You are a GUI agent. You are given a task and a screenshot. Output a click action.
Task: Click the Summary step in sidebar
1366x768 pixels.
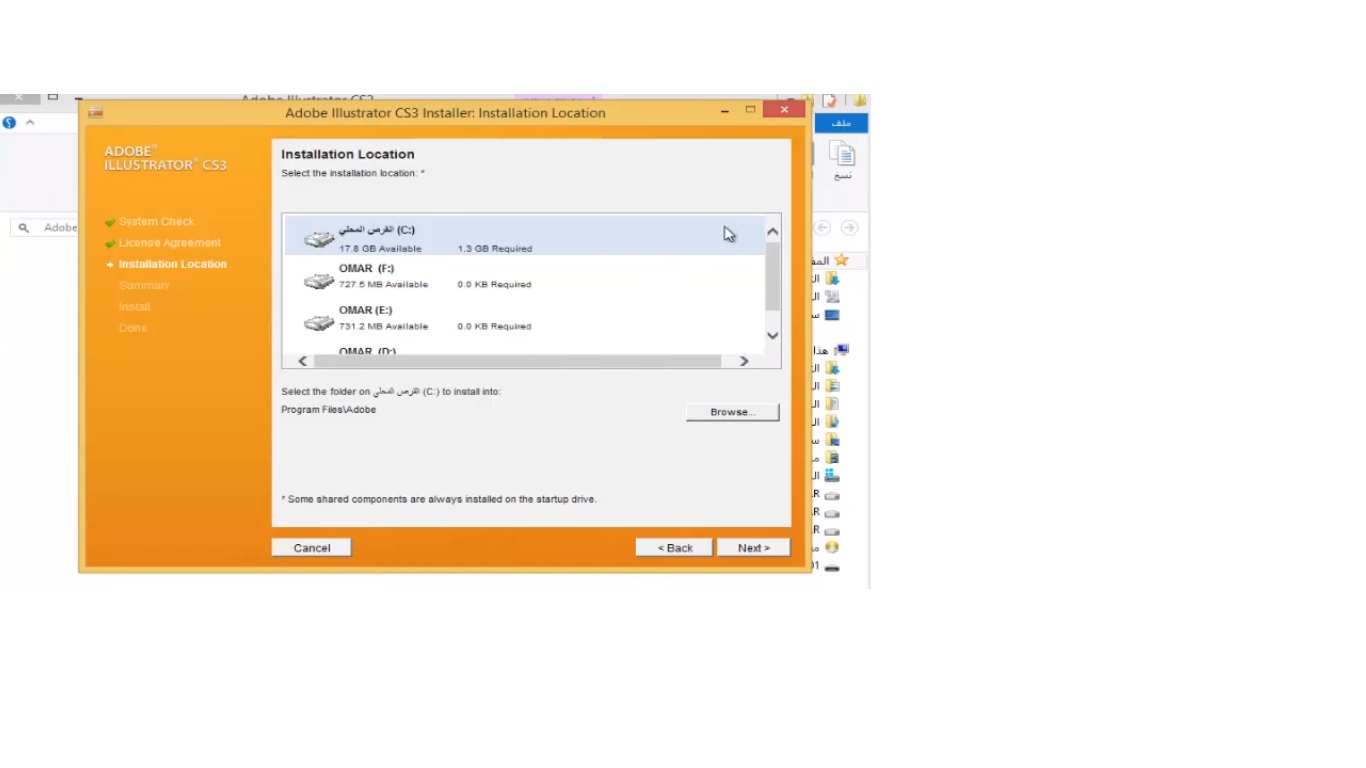[144, 285]
